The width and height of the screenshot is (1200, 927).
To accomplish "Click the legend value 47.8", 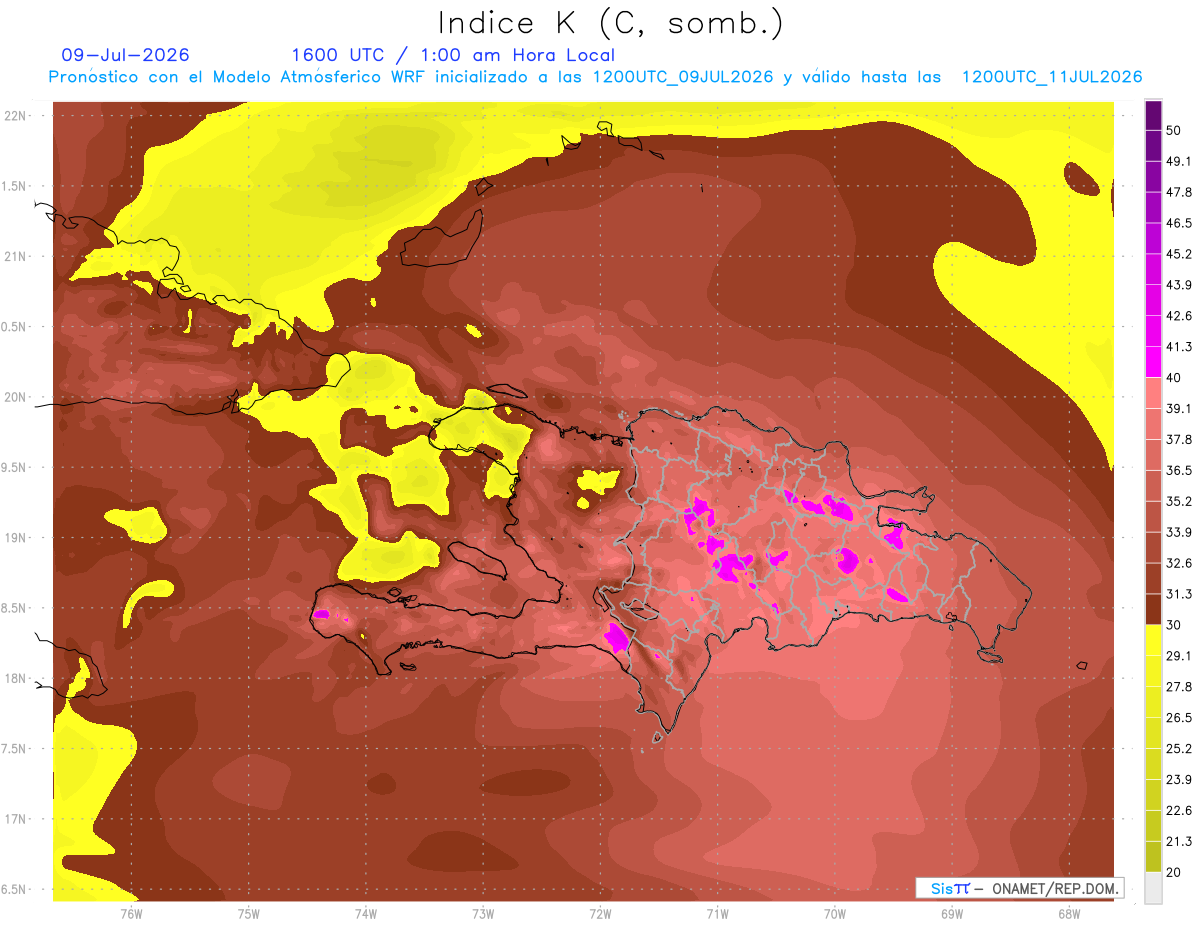I will tap(1179, 192).
